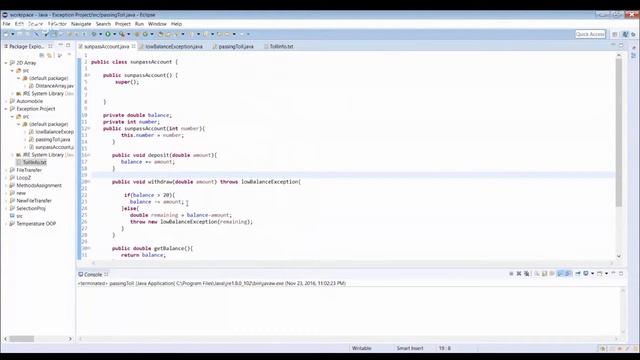Open the Search menu
Viewport: 640px width, 360px height.
tap(103, 24)
